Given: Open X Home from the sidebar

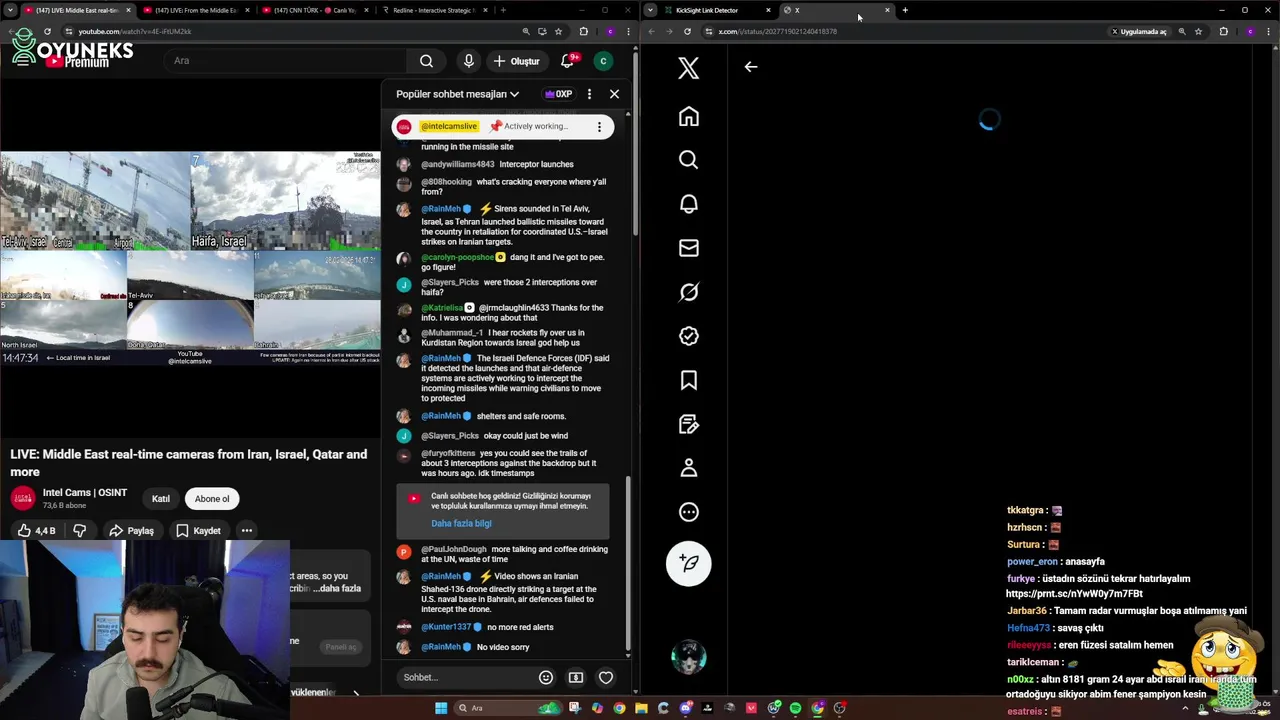Looking at the screenshot, I should tap(688, 116).
